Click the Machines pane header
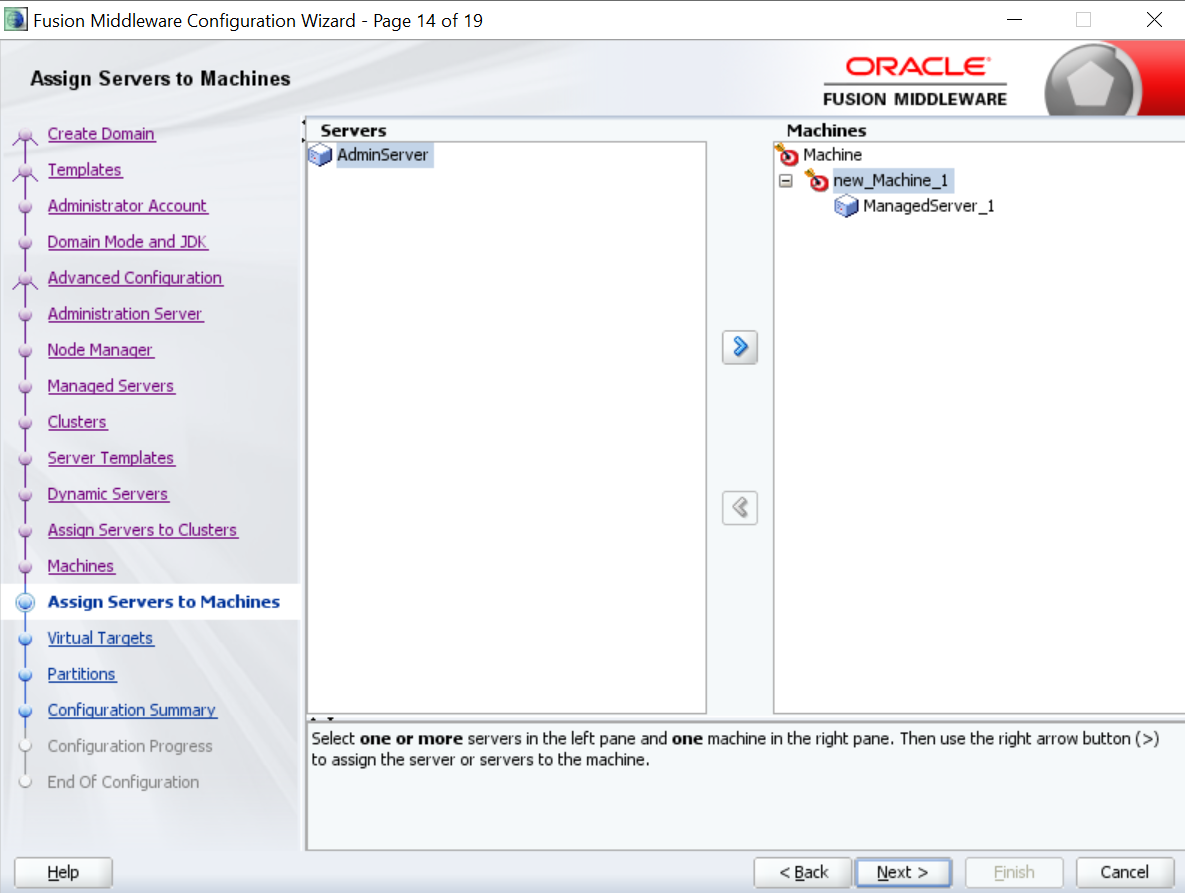Screen dimensions: 1185x893 point(826,131)
